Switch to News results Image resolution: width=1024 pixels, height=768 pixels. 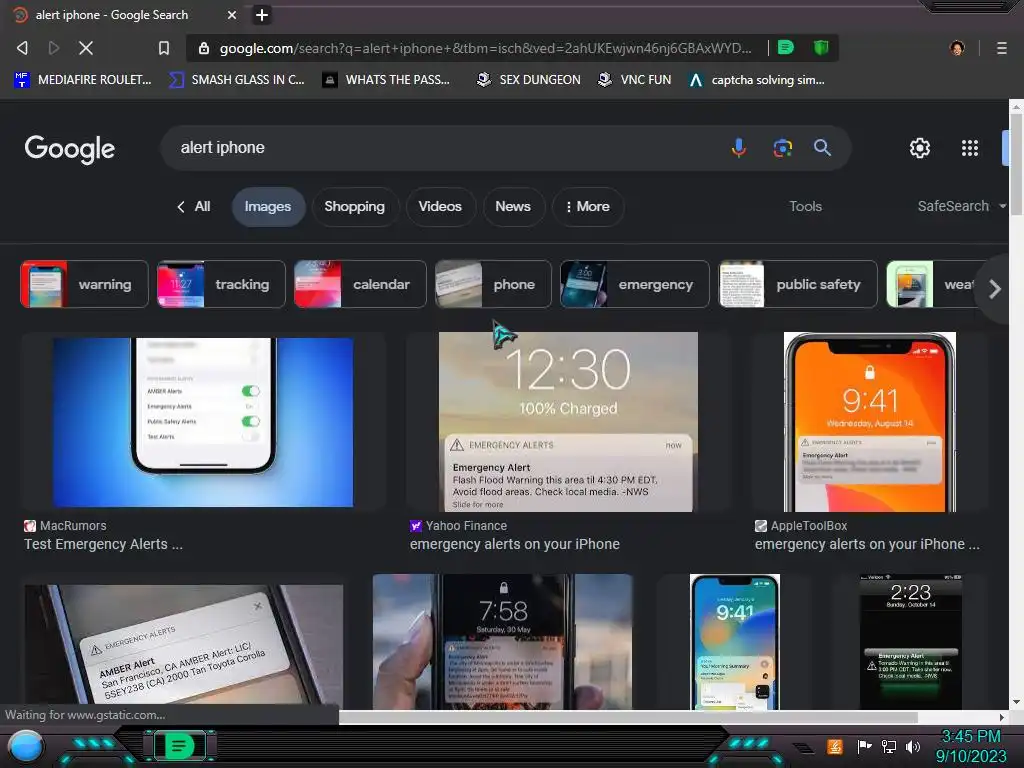click(513, 206)
